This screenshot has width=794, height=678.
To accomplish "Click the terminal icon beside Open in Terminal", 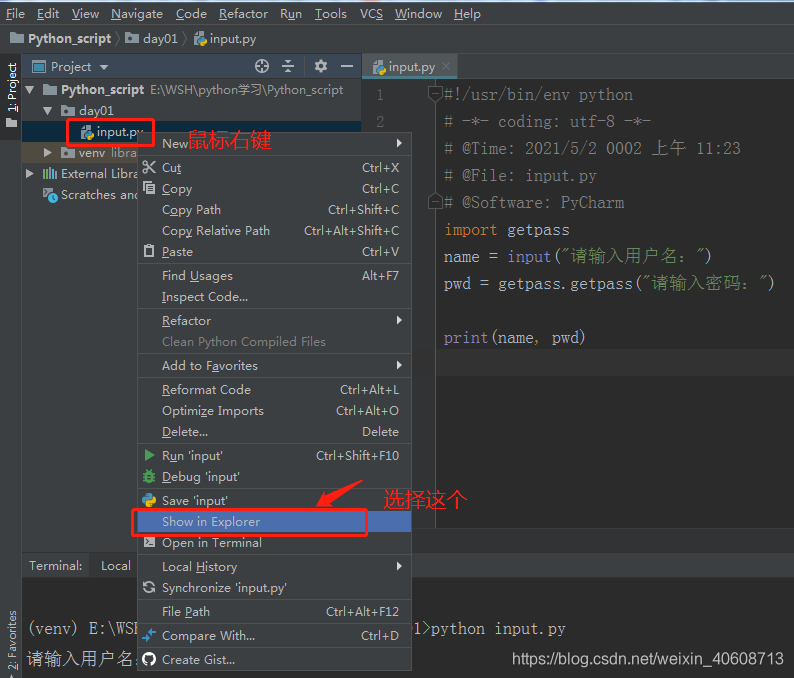I will 149,542.
